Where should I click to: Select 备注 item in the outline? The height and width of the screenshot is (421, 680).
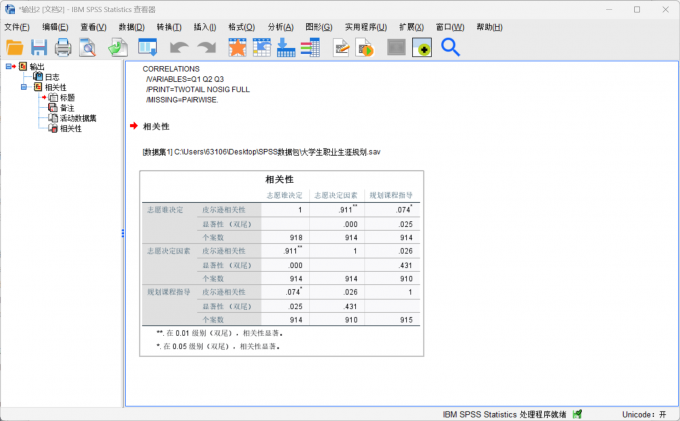coord(67,108)
